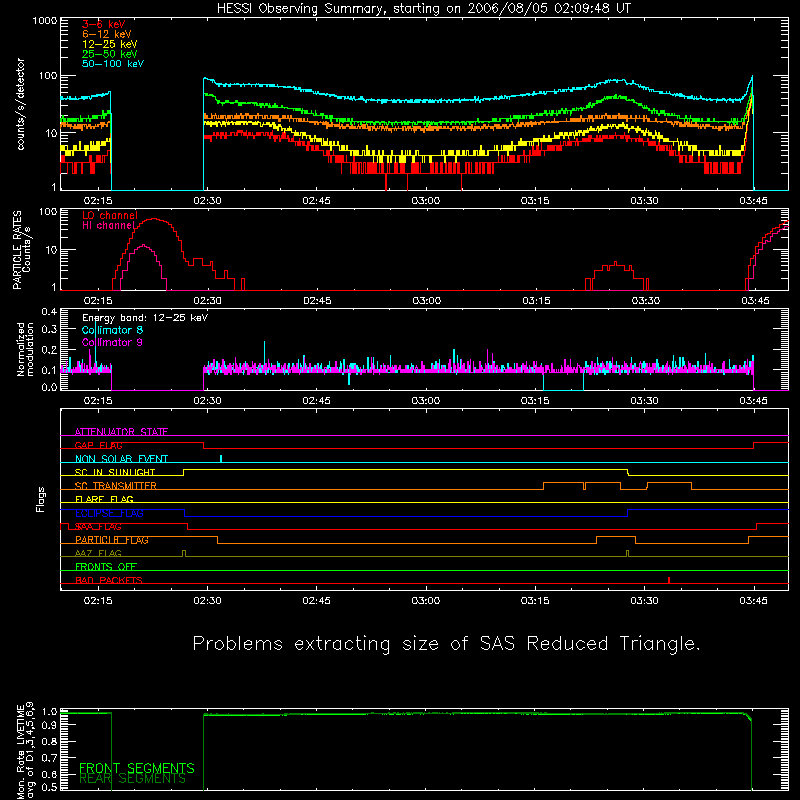Click the SAA FLAG label

98,527
